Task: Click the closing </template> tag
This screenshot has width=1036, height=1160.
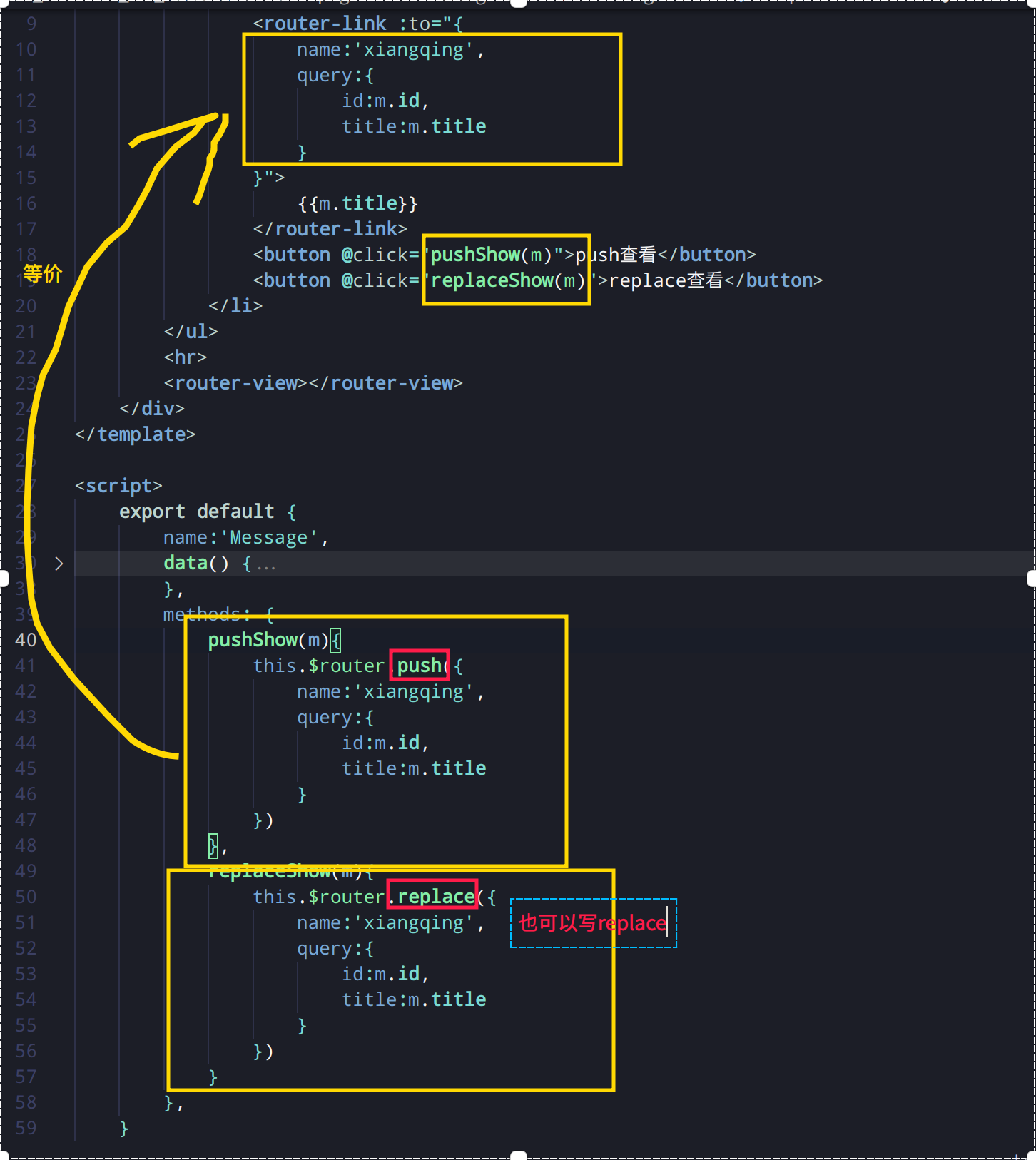Action: [136, 434]
